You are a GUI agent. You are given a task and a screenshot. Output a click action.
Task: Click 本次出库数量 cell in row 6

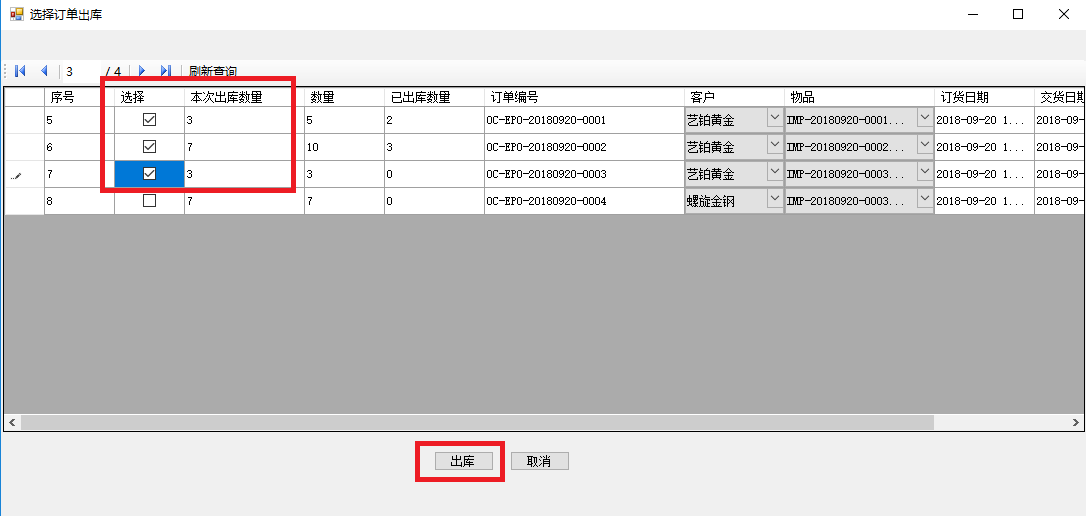click(x=244, y=147)
